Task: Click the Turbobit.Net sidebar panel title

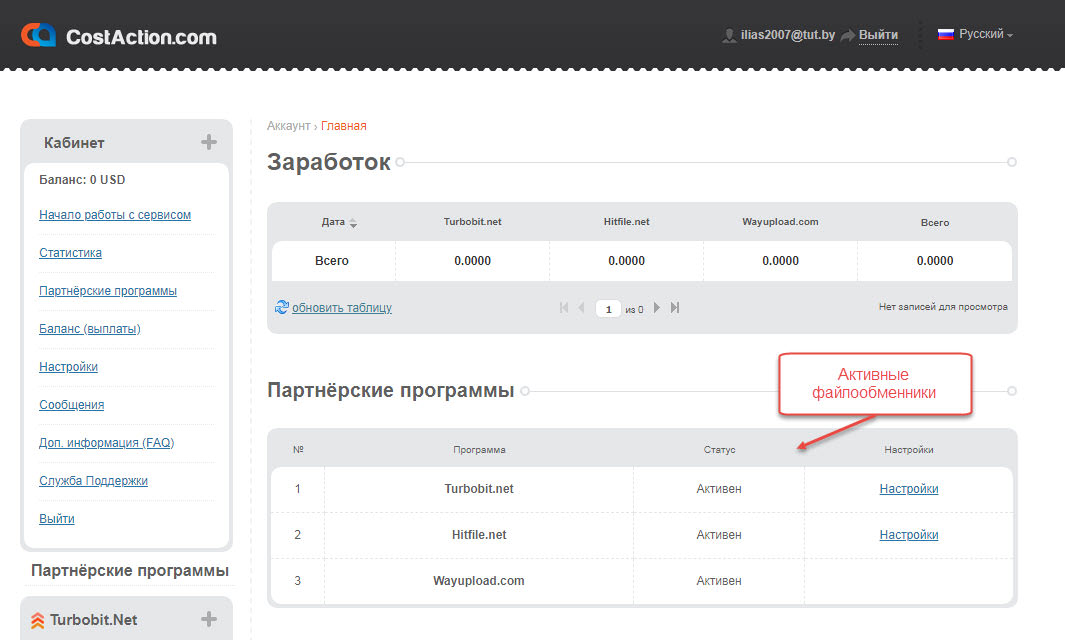Action: point(94,620)
